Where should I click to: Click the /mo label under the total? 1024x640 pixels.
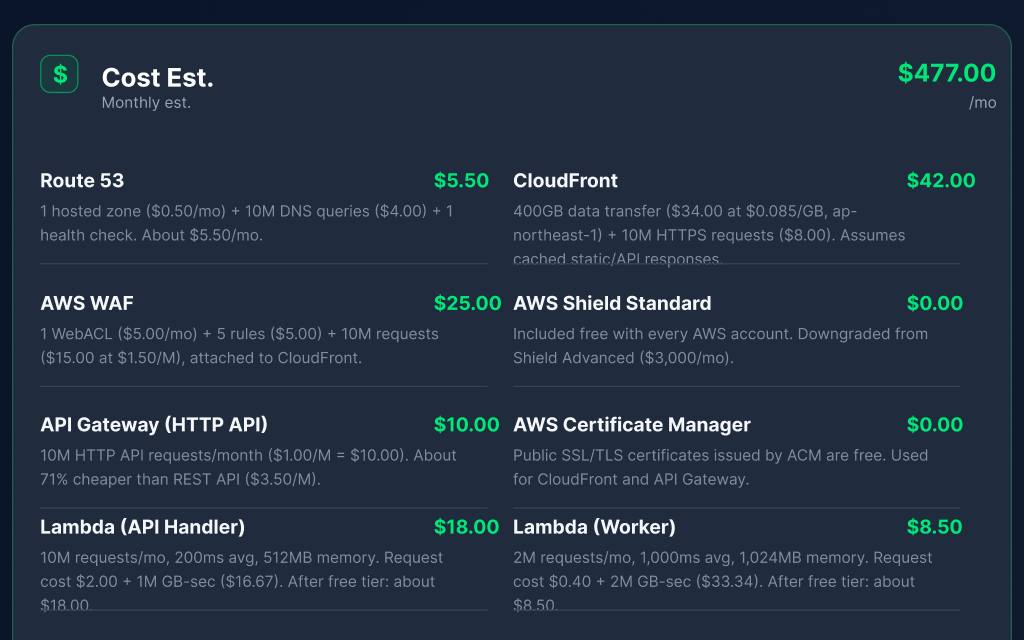982,103
